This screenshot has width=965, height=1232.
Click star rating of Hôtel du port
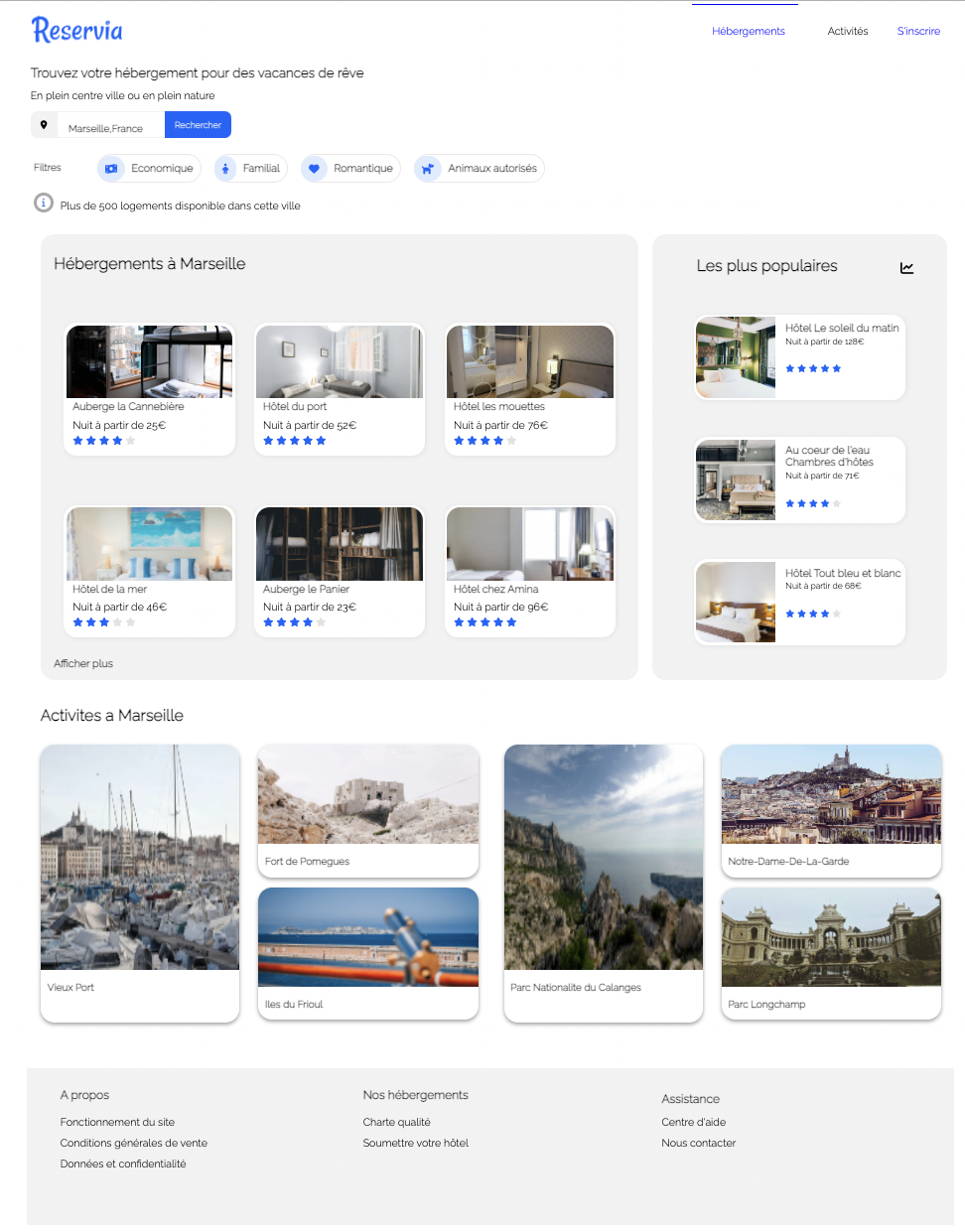(x=294, y=441)
